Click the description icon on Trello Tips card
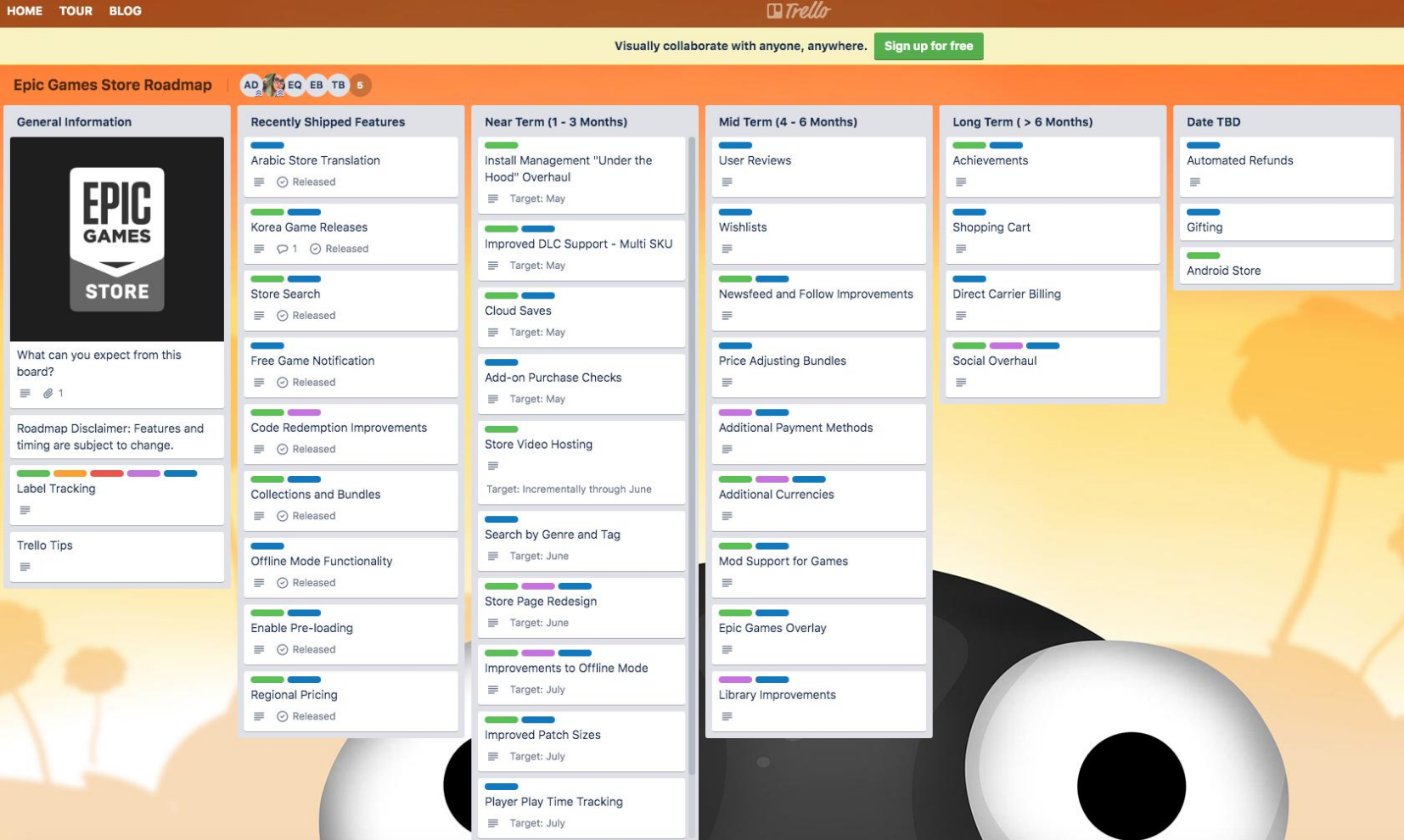1404x840 pixels. [25, 567]
